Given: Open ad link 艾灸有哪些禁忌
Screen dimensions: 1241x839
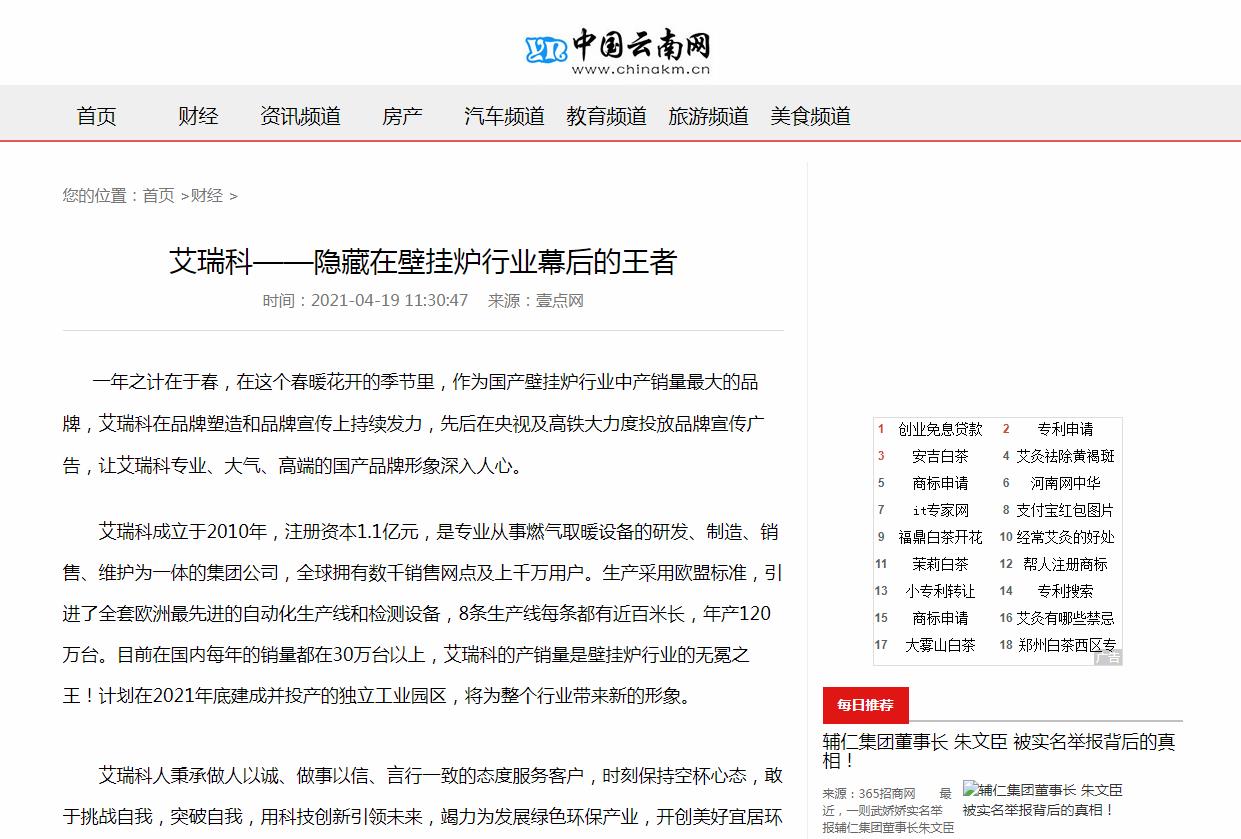Looking at the screenshot, I should (1065, 618).
